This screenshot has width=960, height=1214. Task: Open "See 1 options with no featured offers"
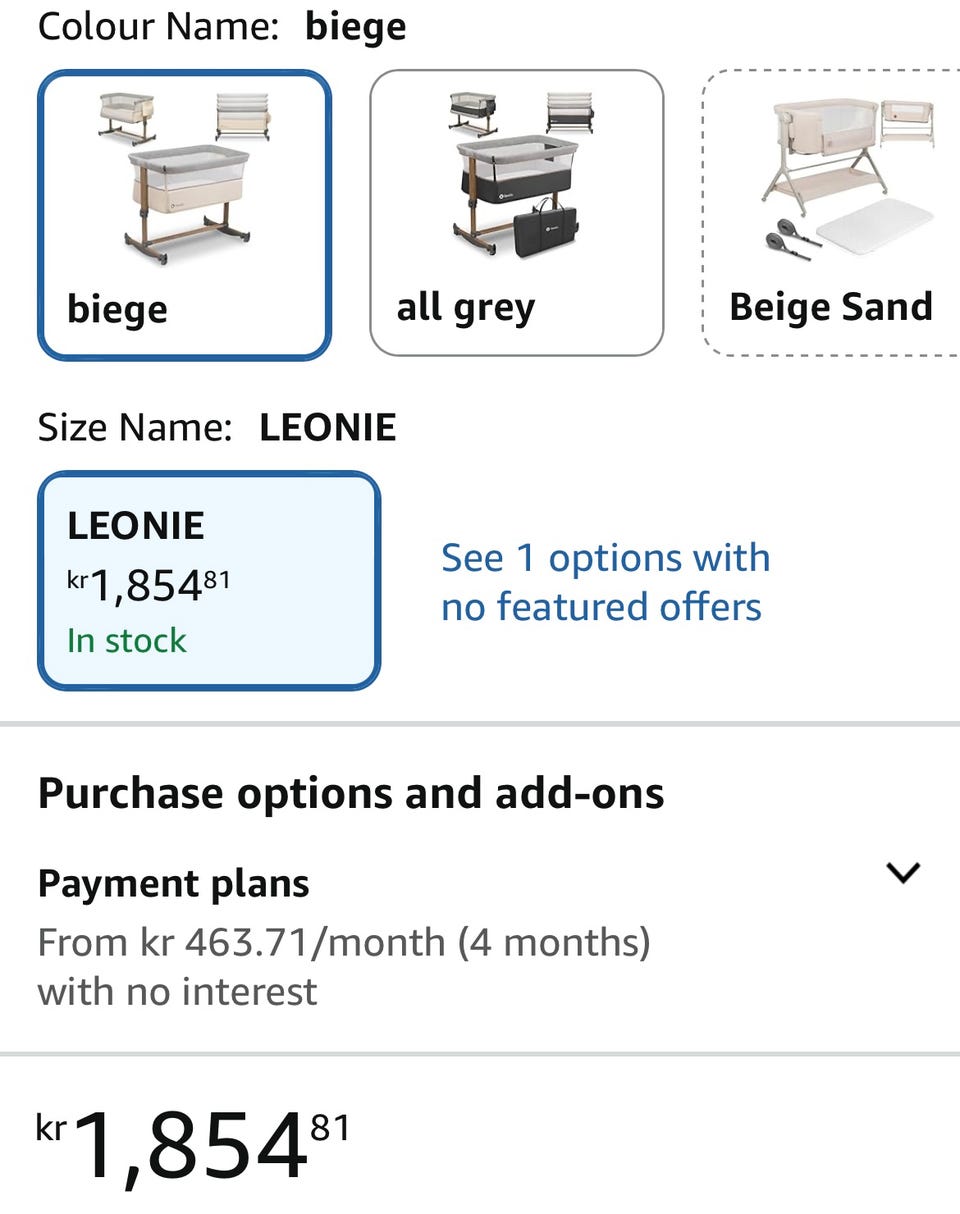click(x=605, y=582)
